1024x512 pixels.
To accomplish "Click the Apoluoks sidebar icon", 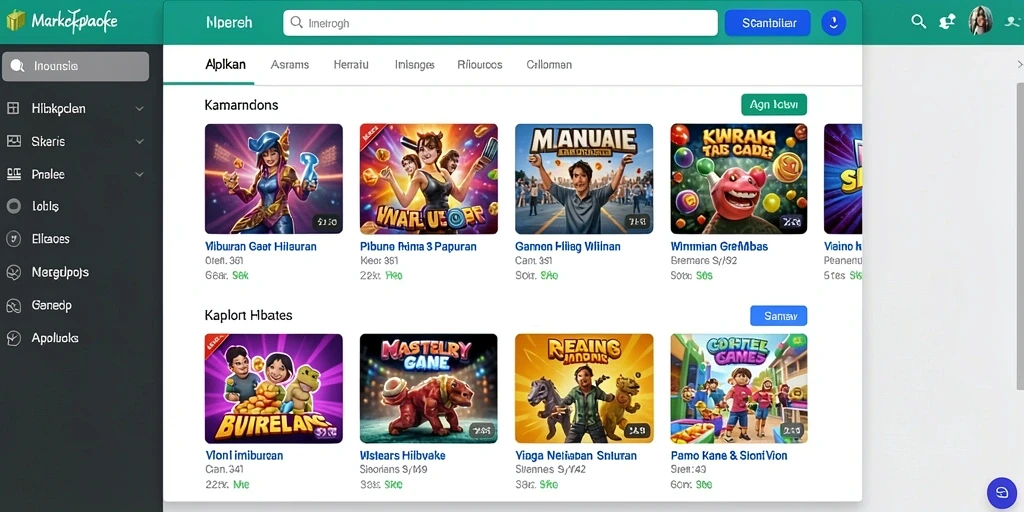I will [14, 338].
